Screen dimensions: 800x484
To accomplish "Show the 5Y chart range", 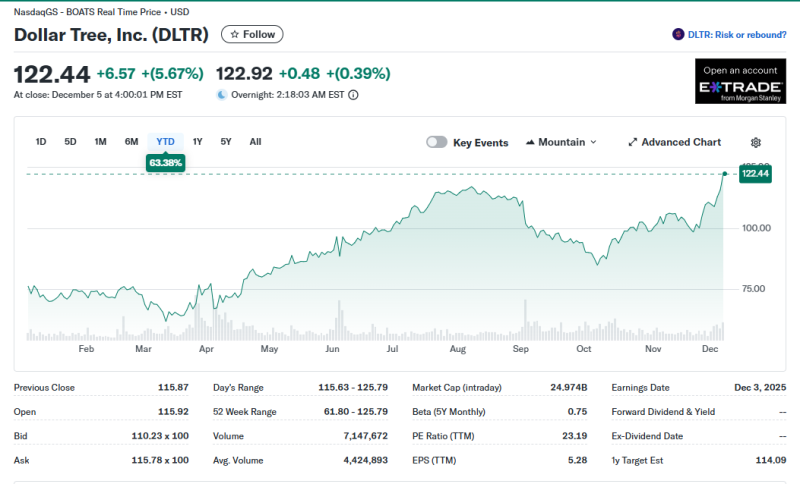I will tap(226, 141).
